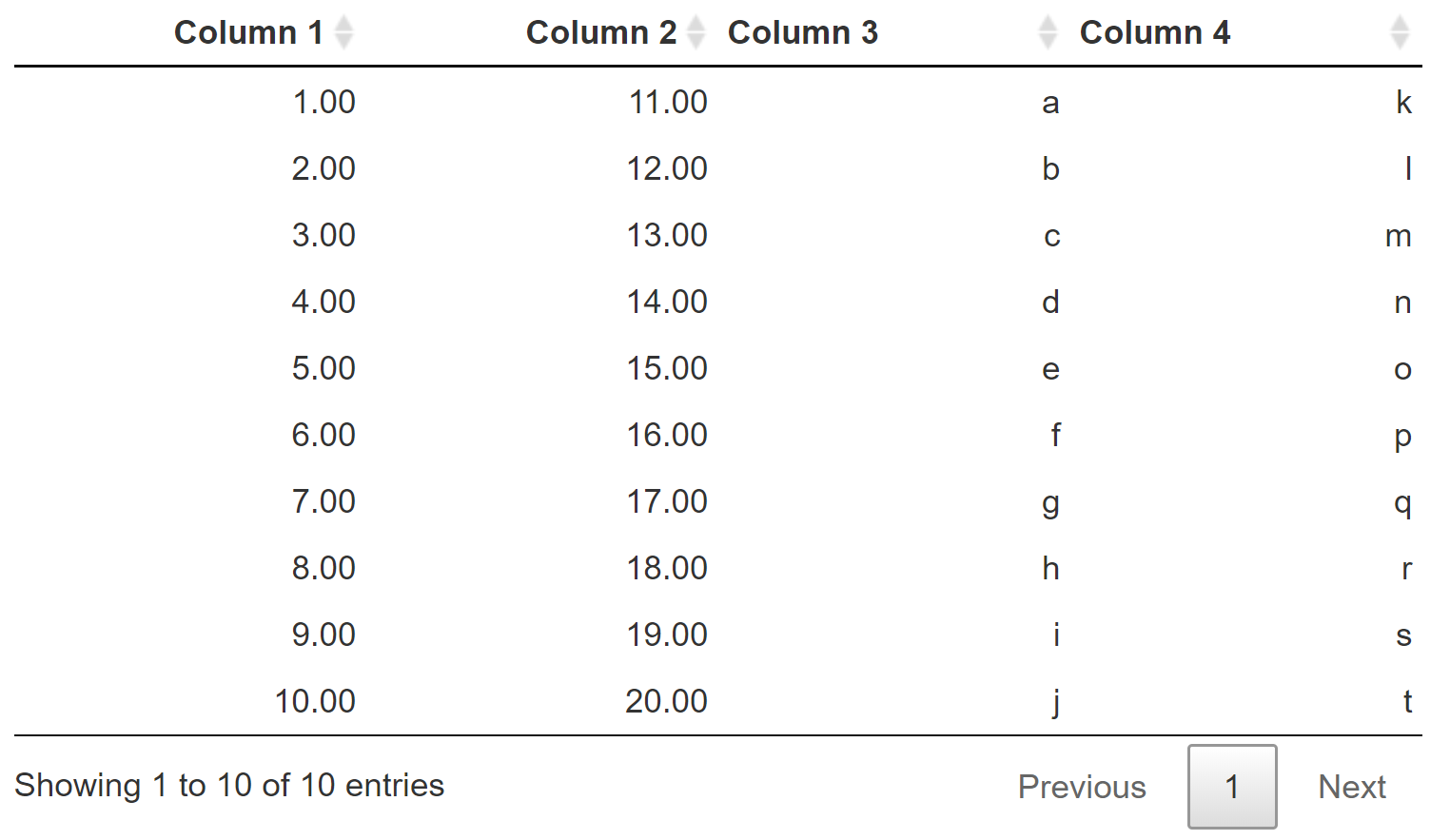Click the Next pagination control

1352,787
